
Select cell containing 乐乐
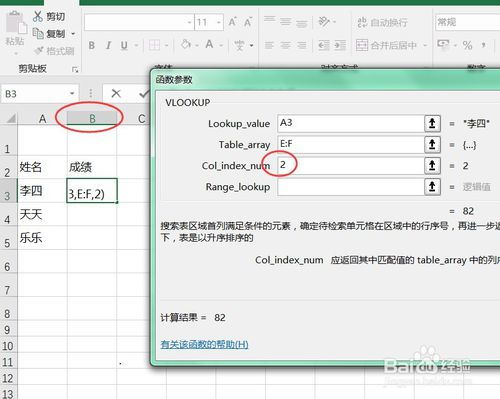[42, 238]
